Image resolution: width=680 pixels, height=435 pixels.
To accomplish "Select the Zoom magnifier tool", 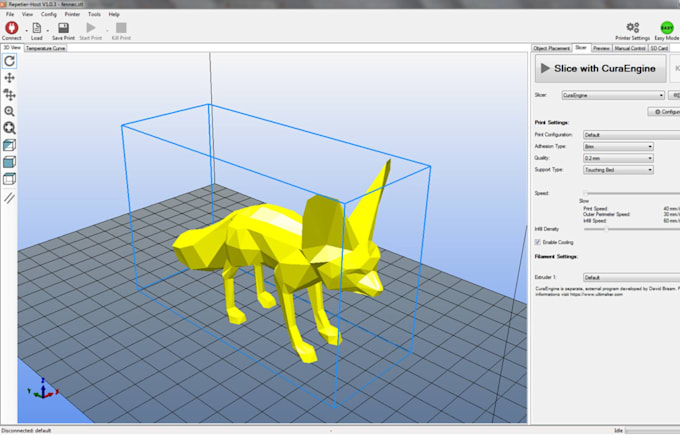I will tap(9, 111).
